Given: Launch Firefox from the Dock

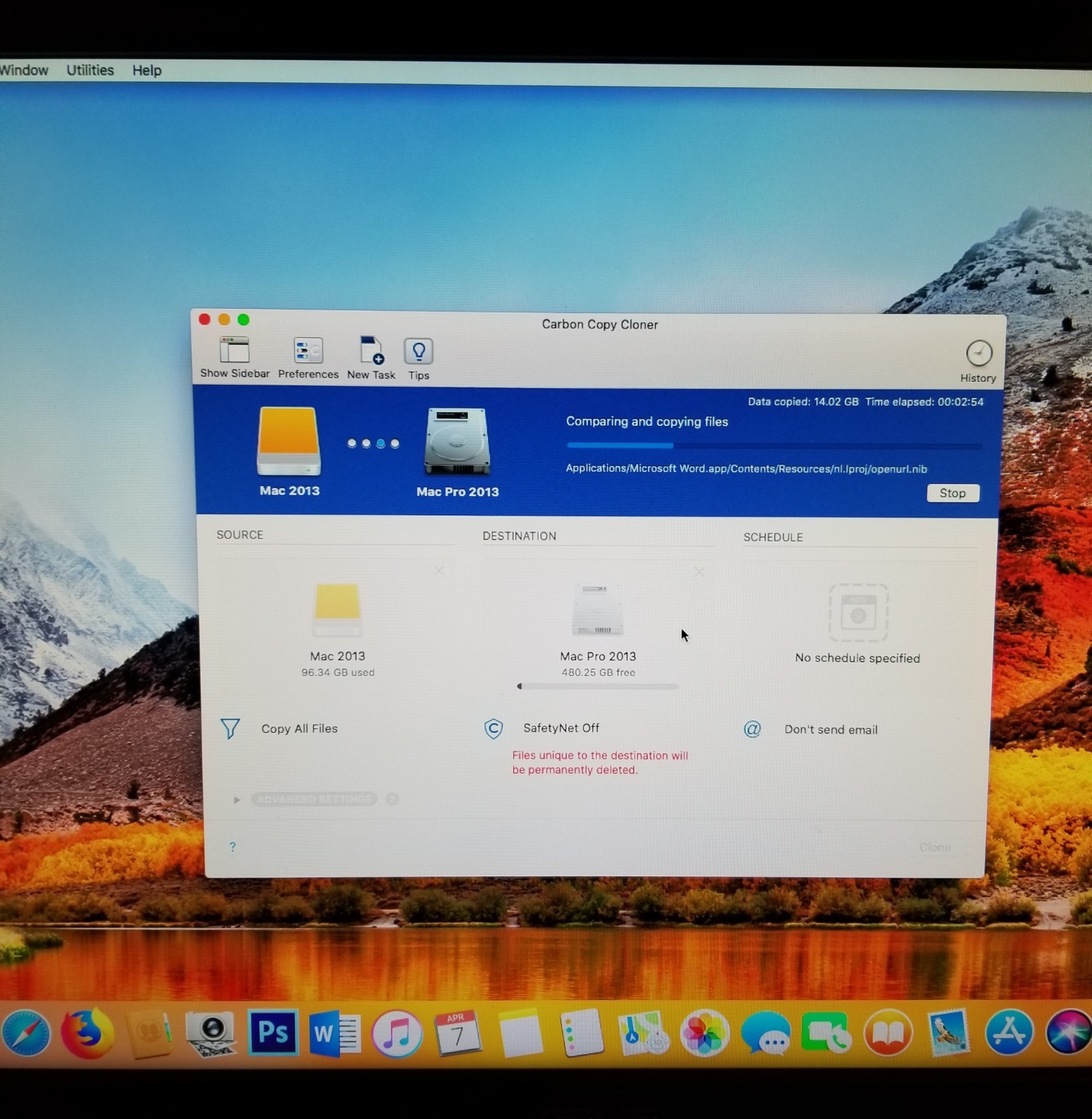Looking at the screenshot, I should (x=87, y=1033).
